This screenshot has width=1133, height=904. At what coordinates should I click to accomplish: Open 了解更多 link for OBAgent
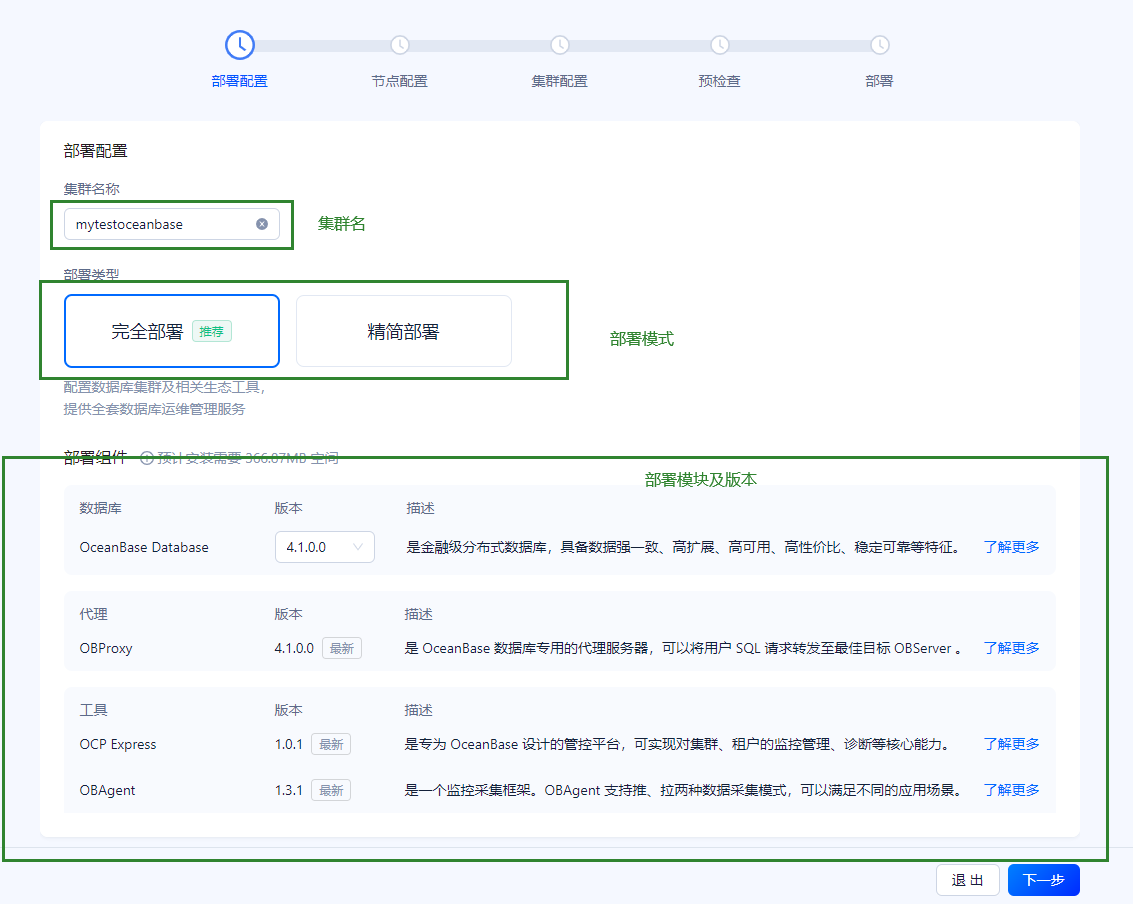(1012, 790)
